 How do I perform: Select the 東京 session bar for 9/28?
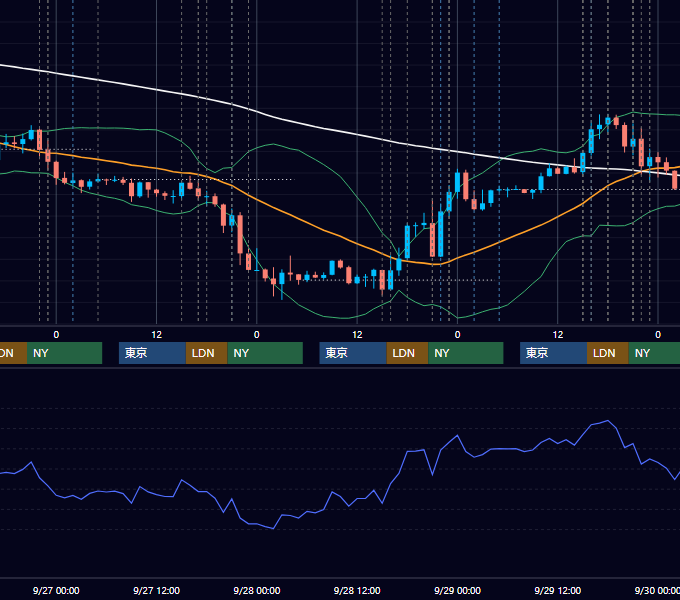click(x=353, y=353)
